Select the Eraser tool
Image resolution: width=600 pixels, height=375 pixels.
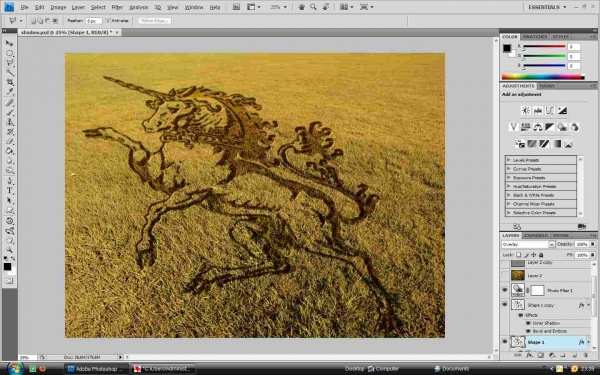coord(10,142)
